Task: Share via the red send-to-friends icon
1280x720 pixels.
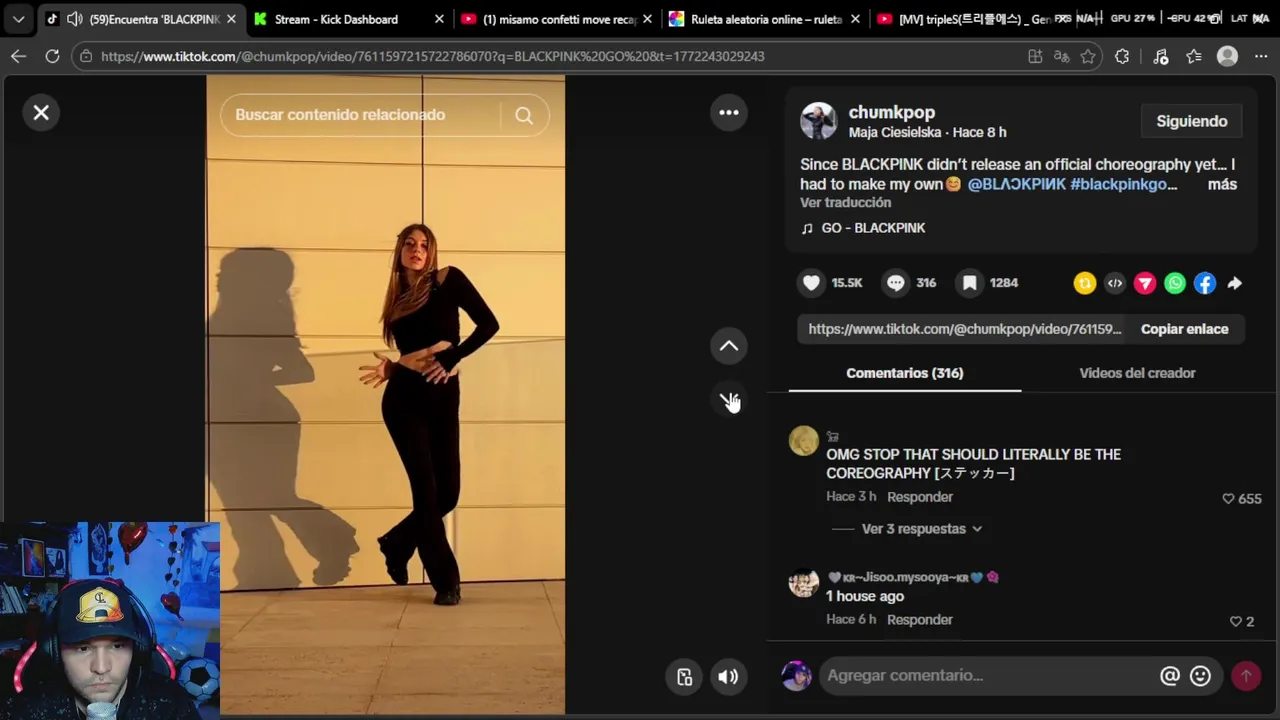Action: [1145, 284]
